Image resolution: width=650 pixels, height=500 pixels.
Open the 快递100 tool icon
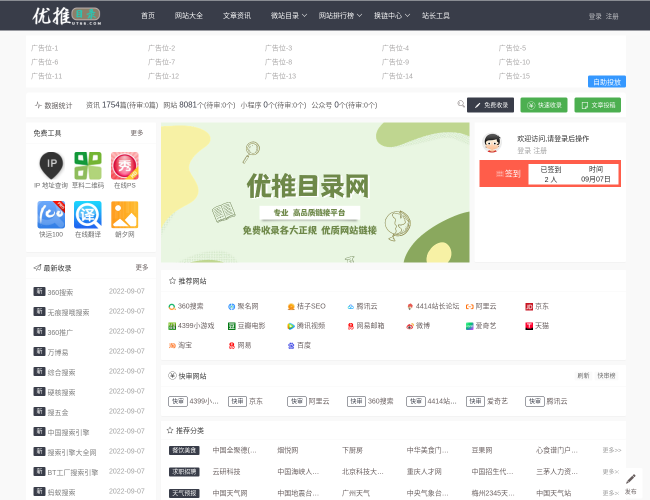click(x=51, y=215)
